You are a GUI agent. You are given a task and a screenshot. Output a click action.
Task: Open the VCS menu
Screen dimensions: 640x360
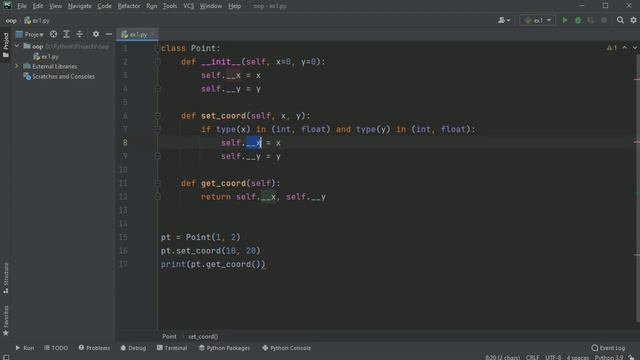pos(189,6)
